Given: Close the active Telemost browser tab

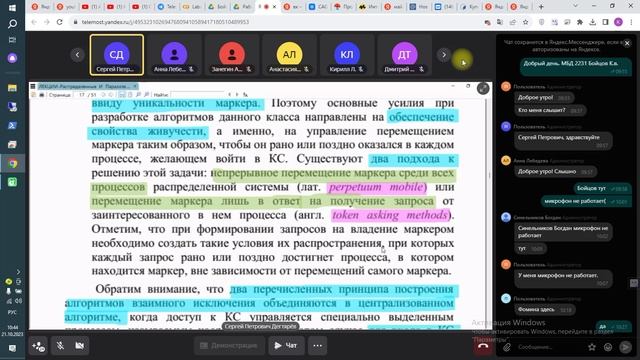Looking at the screenshot, I should pyautogui.click(x=274, y=7).
